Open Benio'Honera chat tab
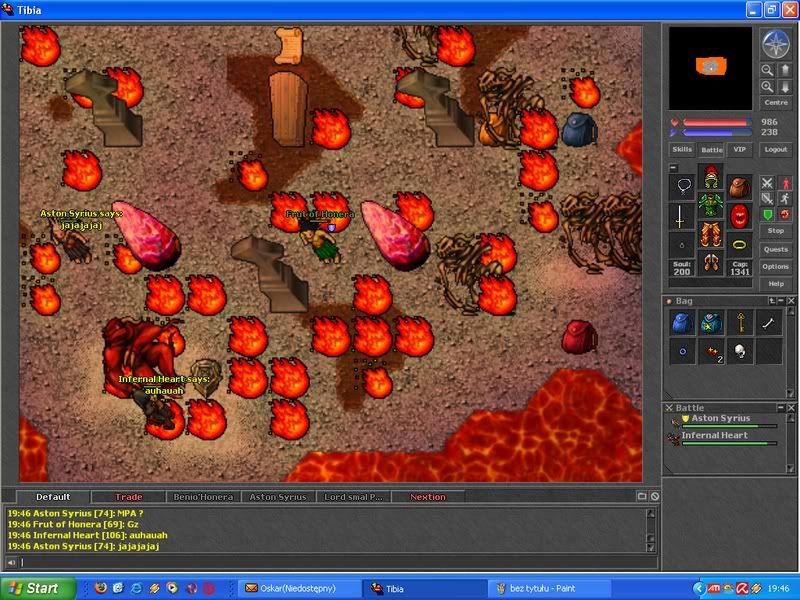Viewport: 800px width, 600px height. click(203, 497)
